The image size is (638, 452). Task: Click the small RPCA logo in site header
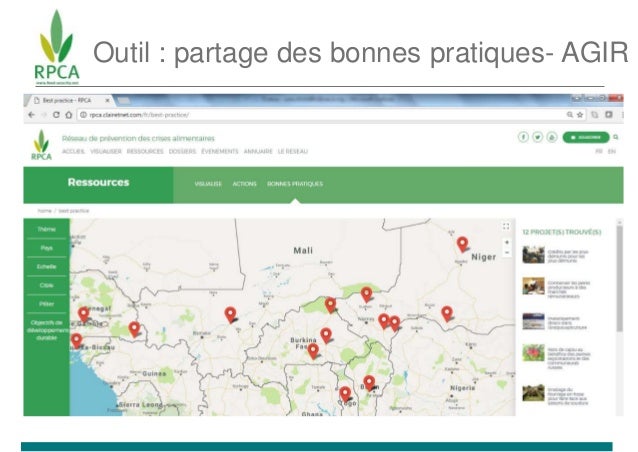pyautogui.click(x=42, y=145)
